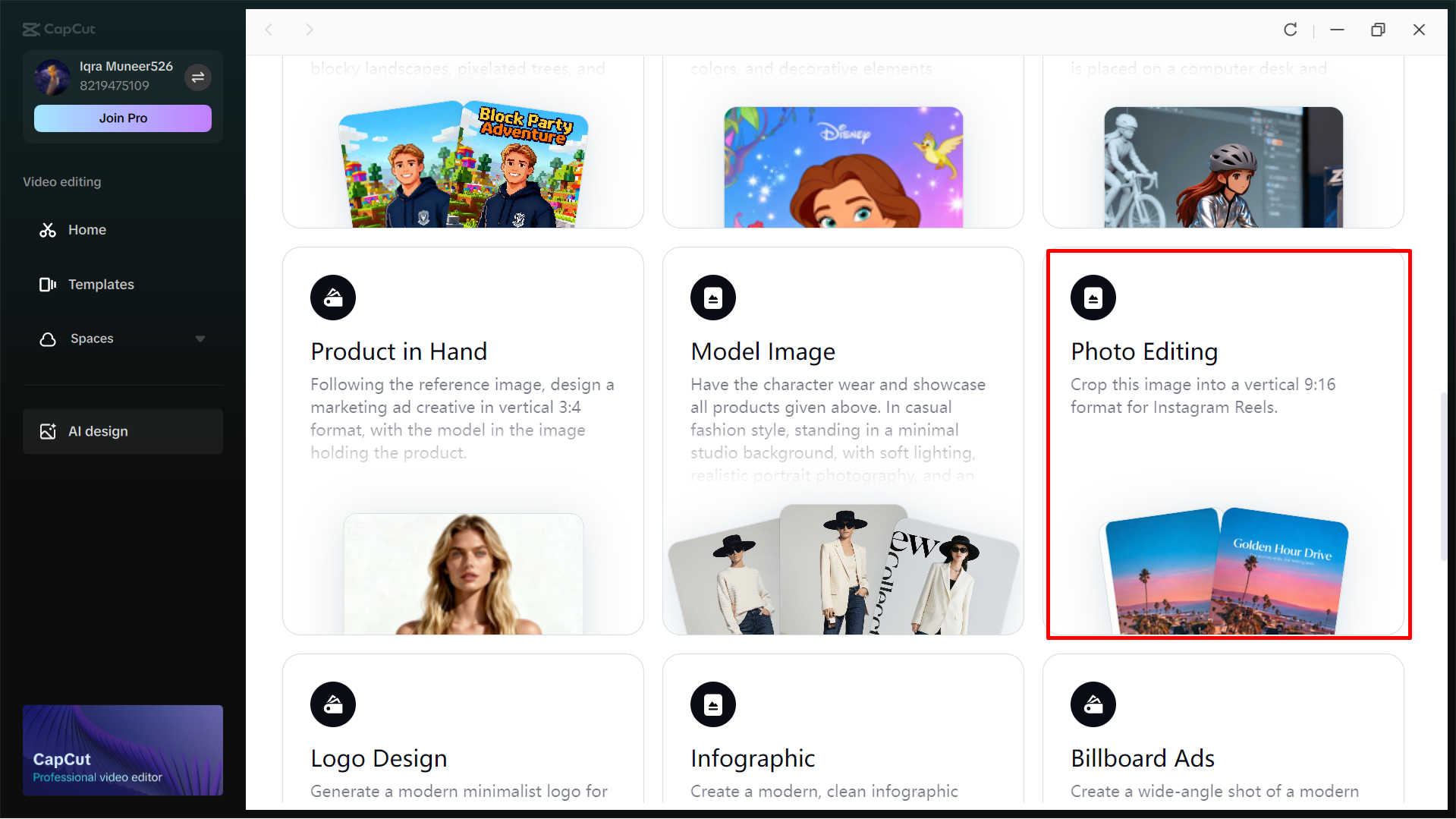This screenshot has height=819, width=1456.
Task: Select the Billboard Ads card icon
Action: click(1093, 704)
